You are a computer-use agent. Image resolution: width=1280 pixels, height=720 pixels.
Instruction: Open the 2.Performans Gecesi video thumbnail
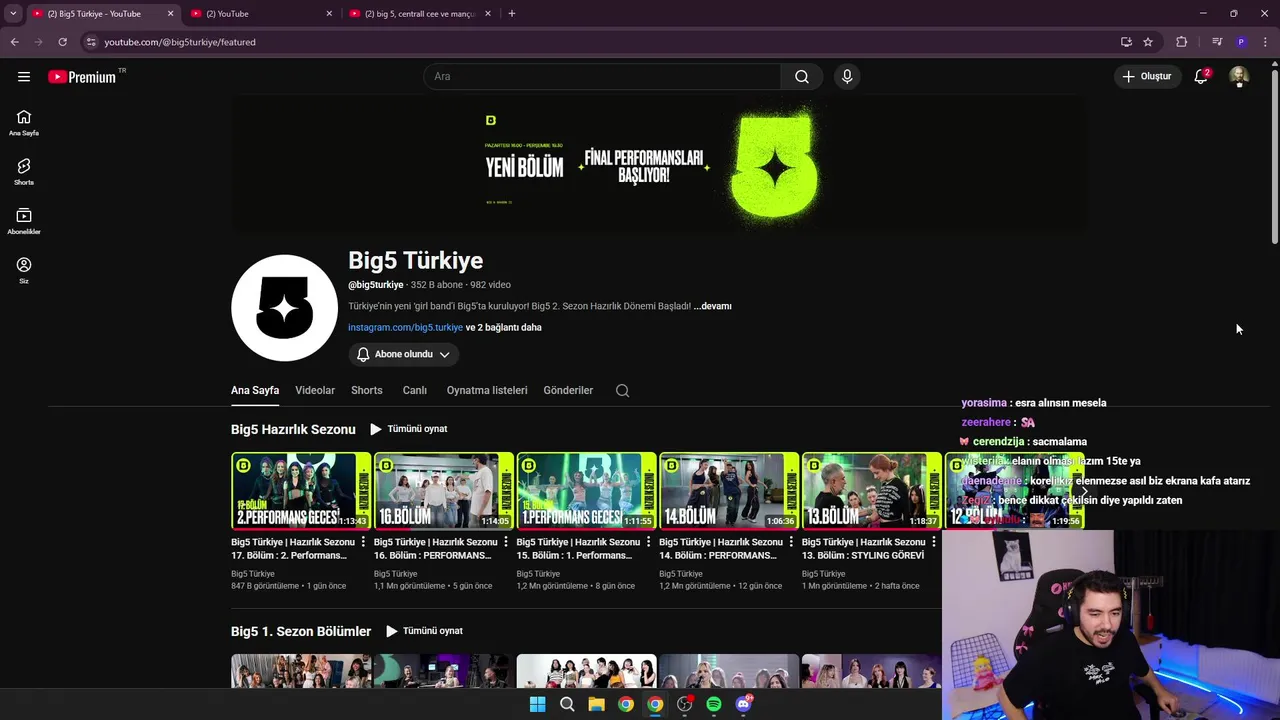(x=301, y=490)
